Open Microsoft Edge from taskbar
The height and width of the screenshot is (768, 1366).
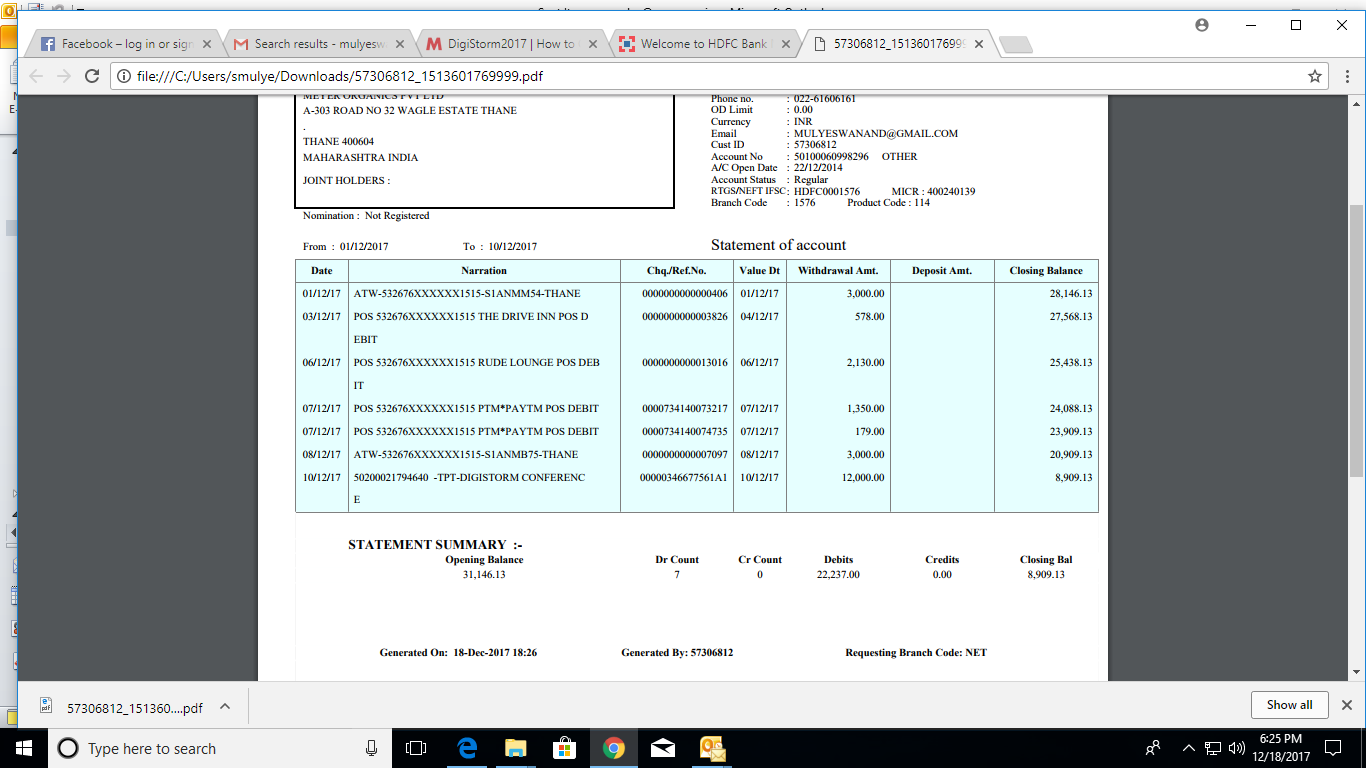tap(466, 748)
